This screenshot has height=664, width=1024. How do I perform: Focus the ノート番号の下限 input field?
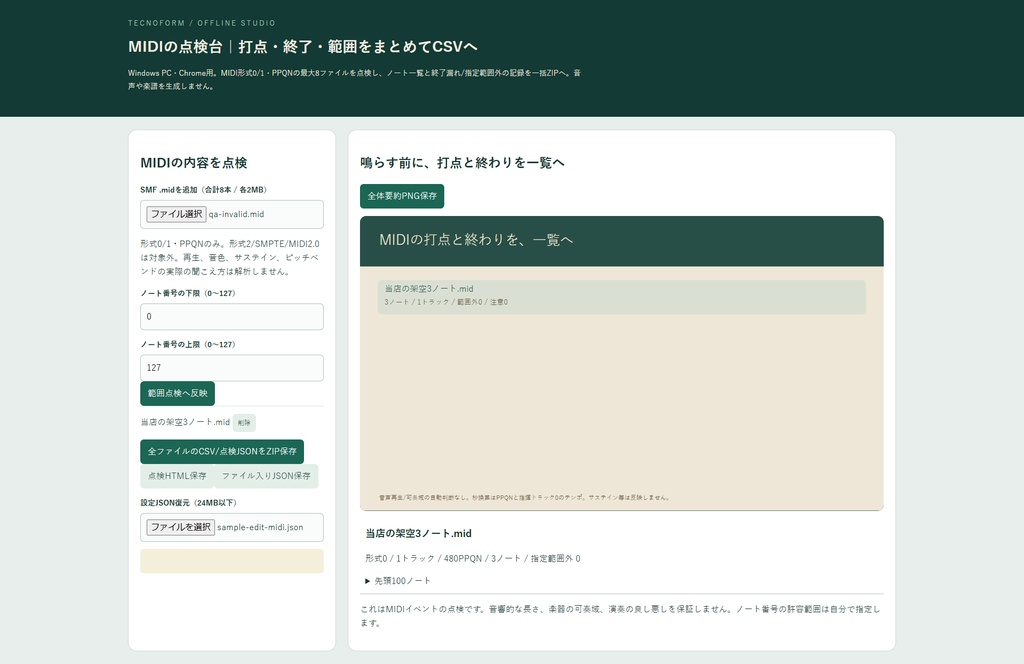[x=232, y=317]
